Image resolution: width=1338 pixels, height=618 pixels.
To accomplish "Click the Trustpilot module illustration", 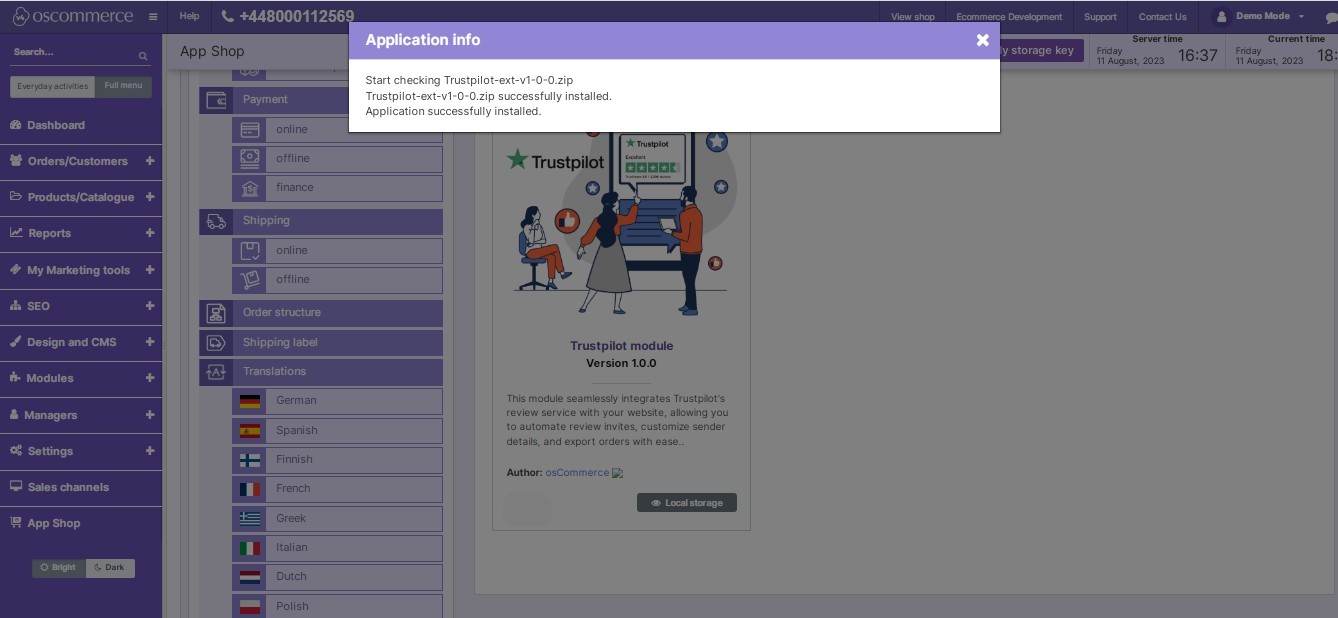I will click(x=621, y=224).
